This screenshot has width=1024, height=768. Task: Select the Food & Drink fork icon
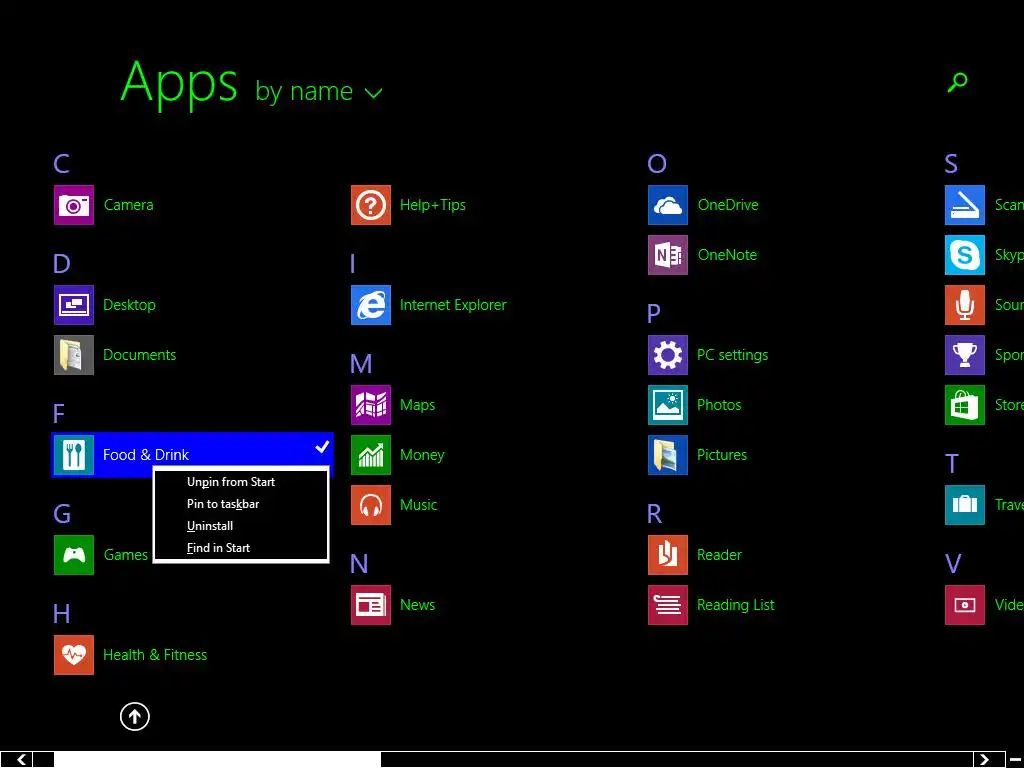[x=74, y=455]
